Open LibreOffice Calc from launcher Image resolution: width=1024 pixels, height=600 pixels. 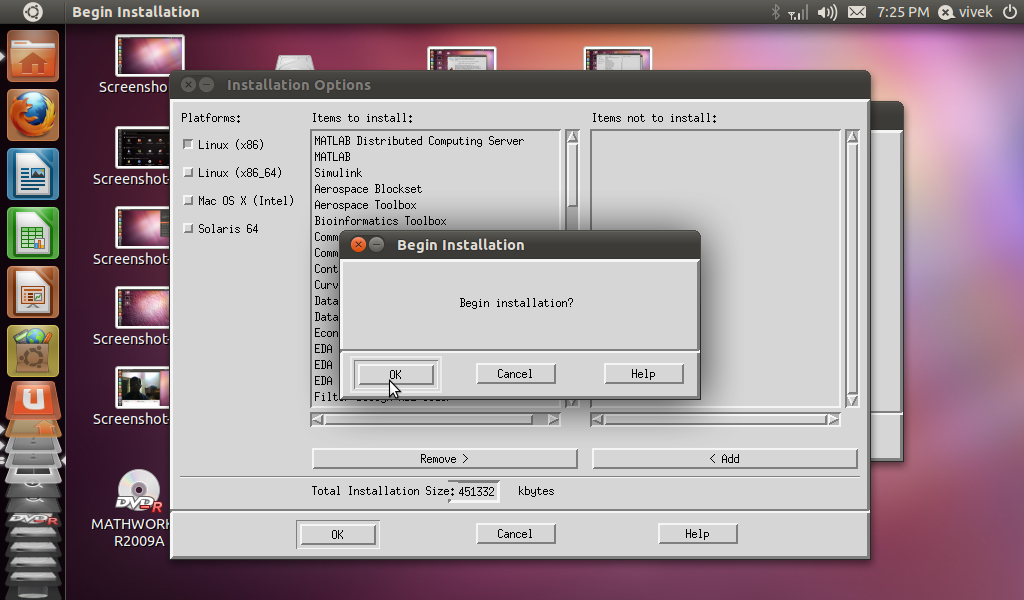point(33,233)
